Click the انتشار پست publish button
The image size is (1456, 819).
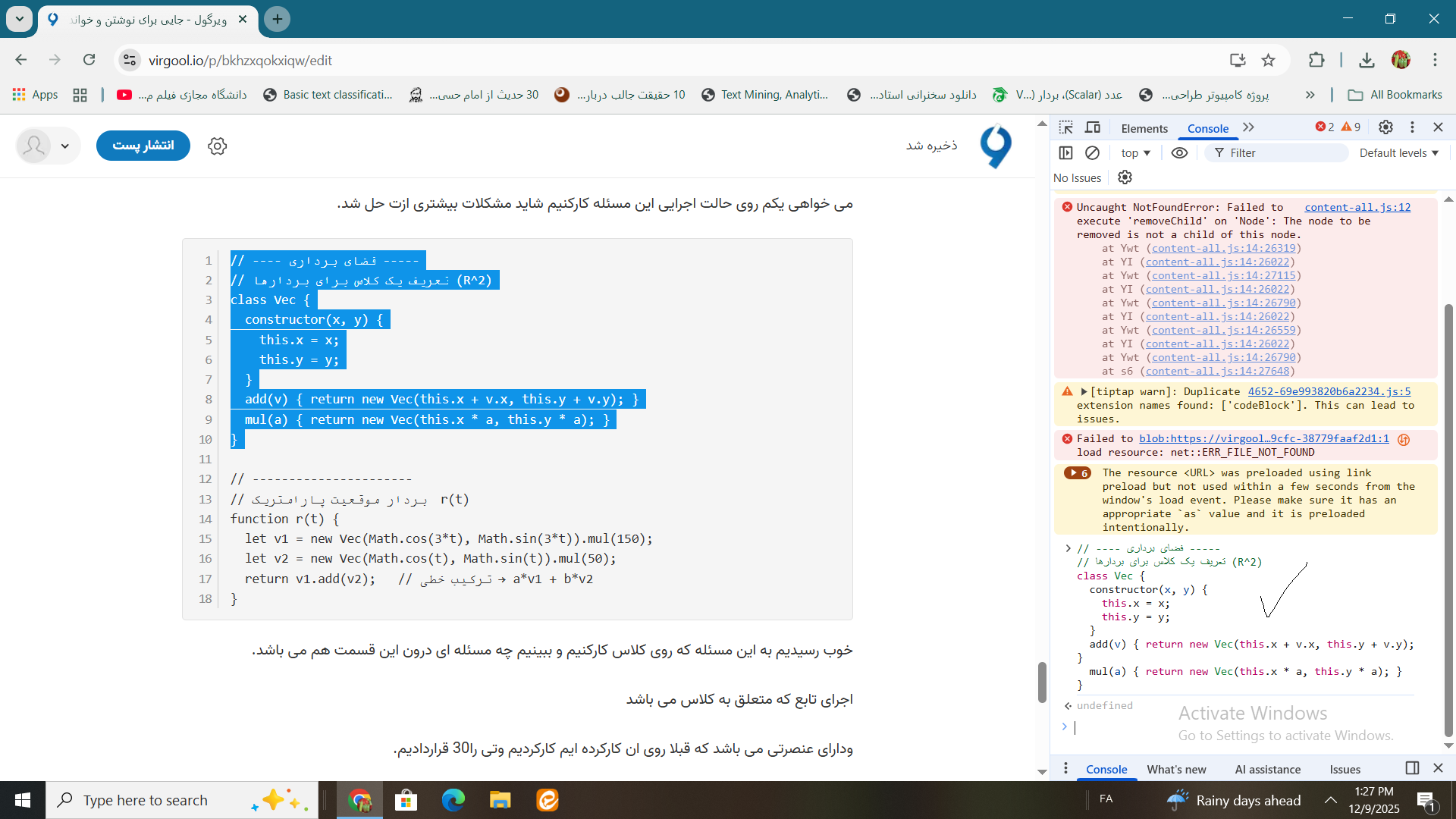click(143, 145)
